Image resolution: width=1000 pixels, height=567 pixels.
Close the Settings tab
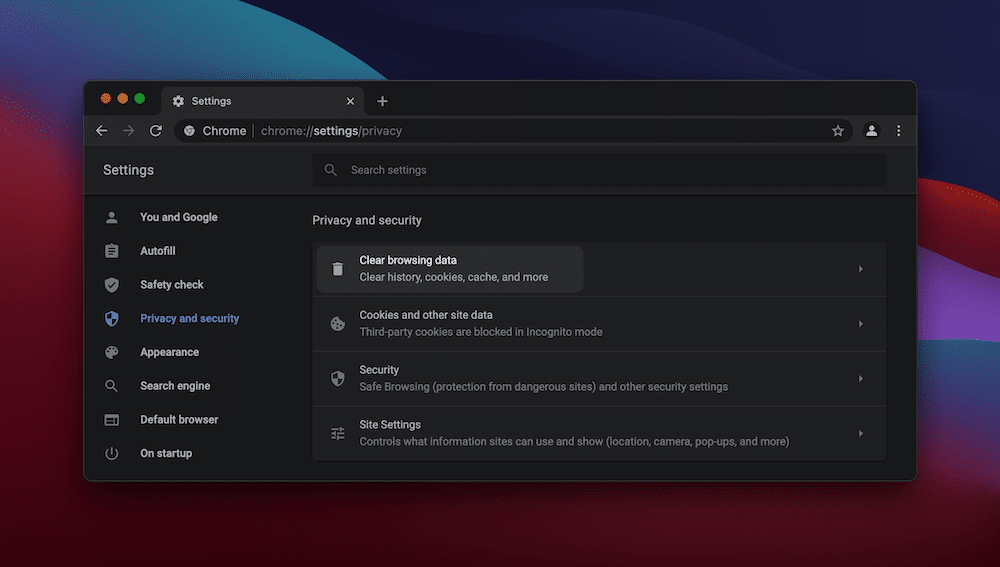tap(350, 101)
